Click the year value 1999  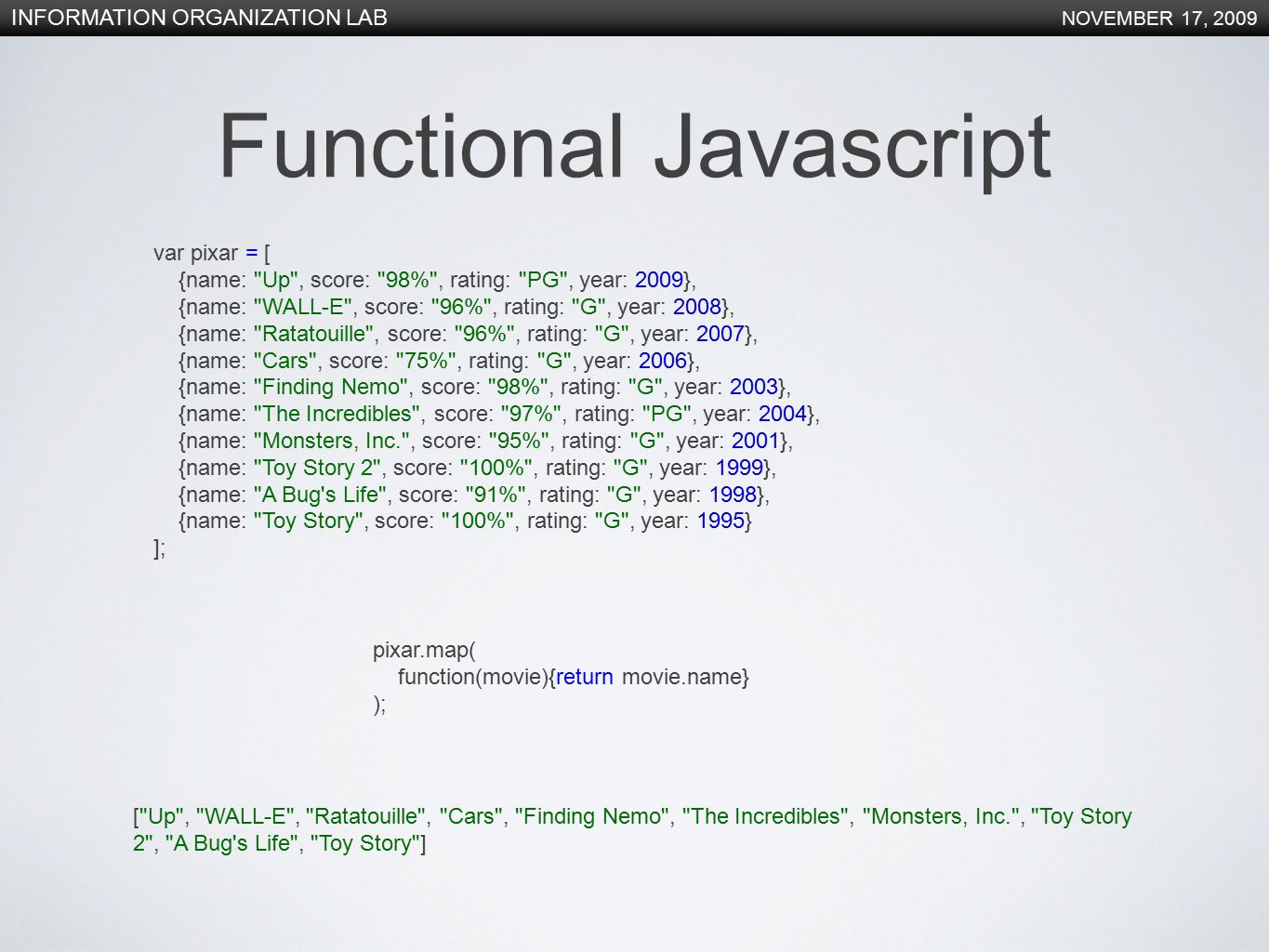point(739,468)
